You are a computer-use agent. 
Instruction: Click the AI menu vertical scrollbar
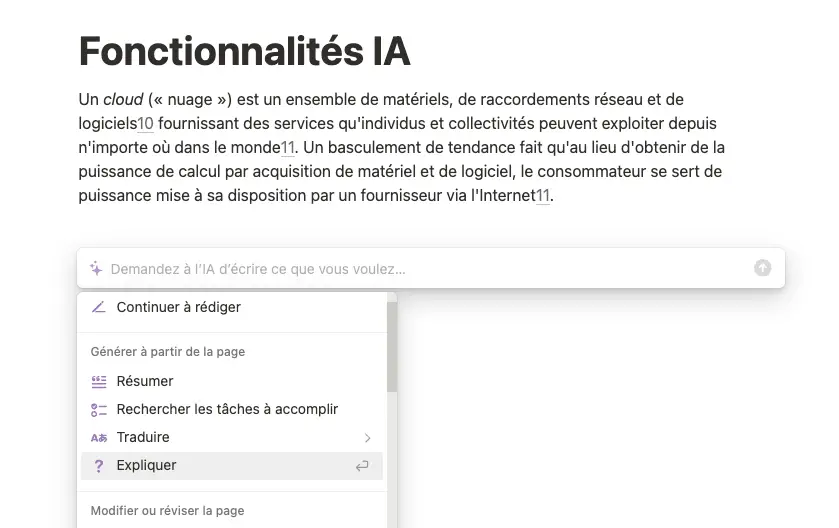pos(392,347)
